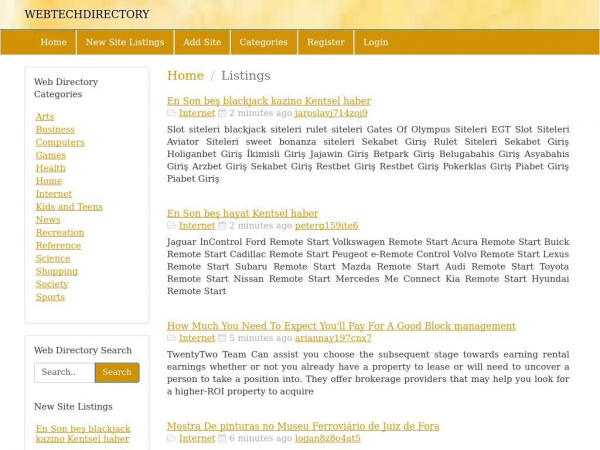Image resolution: width=600 pixels, height=450 pixels.
Task: Click Internet category under Mostra De pinturas listing
Action: point(197,438)
